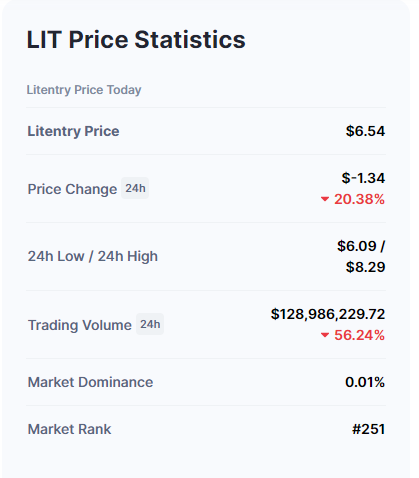Viewport: 419px width, 478px height.
Task: Select the 24h badge next to Trading Volume
Action: (150, 324)
